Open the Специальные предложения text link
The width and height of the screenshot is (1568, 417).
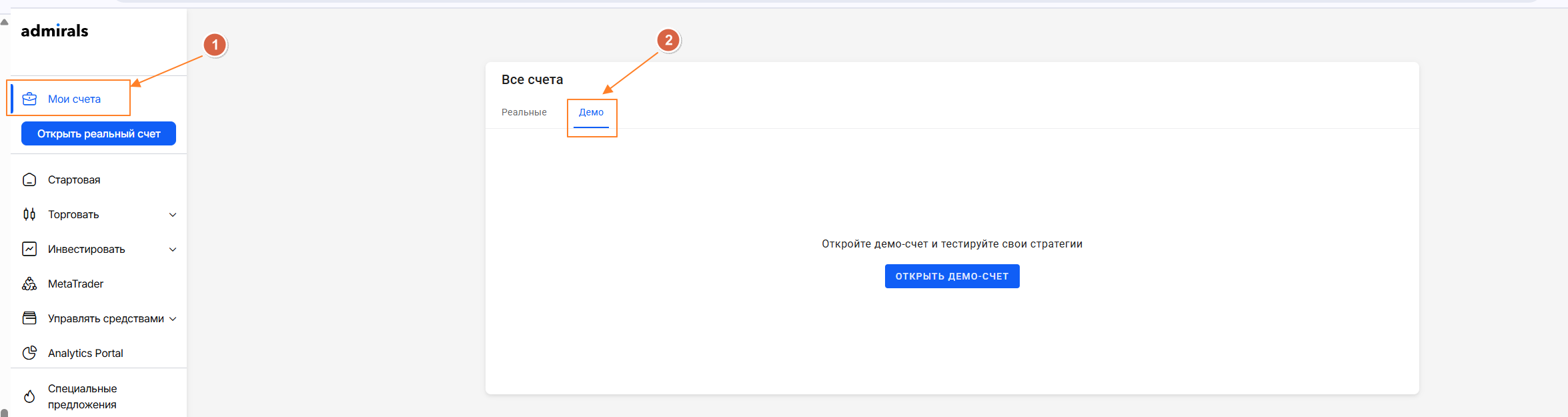click(82, 396)
